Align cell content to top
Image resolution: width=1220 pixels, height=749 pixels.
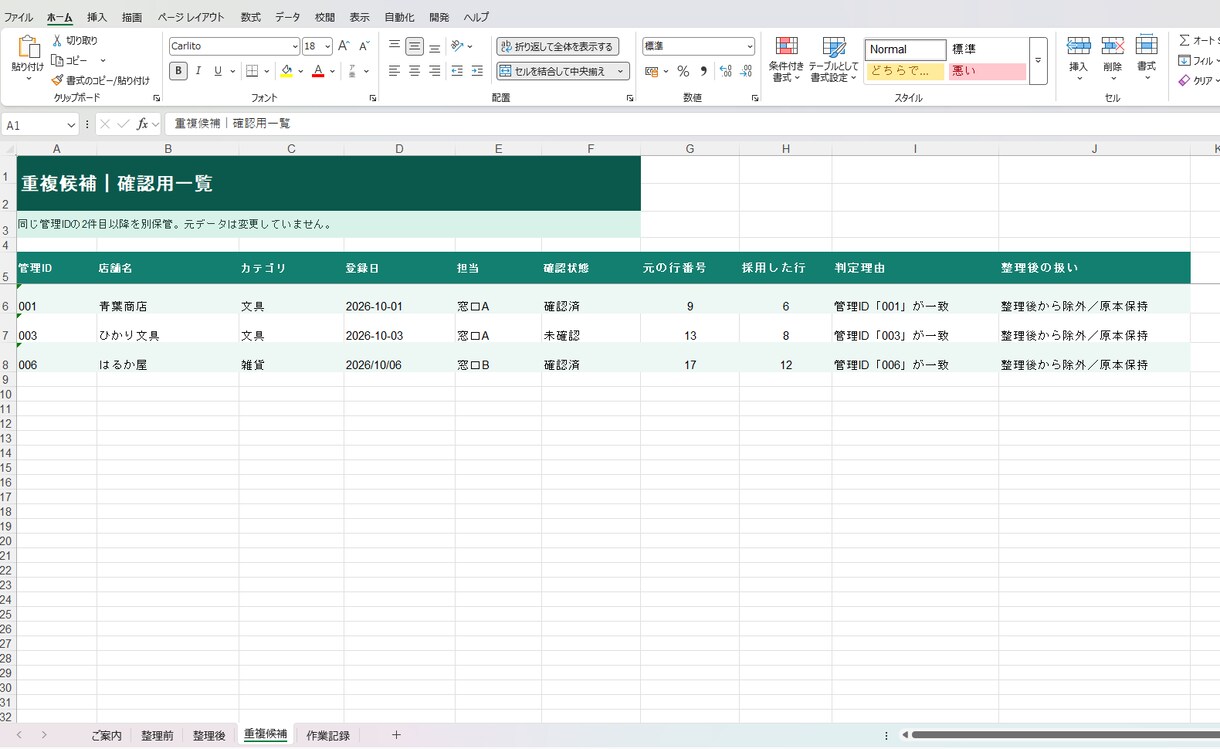(x=394, y=46)
